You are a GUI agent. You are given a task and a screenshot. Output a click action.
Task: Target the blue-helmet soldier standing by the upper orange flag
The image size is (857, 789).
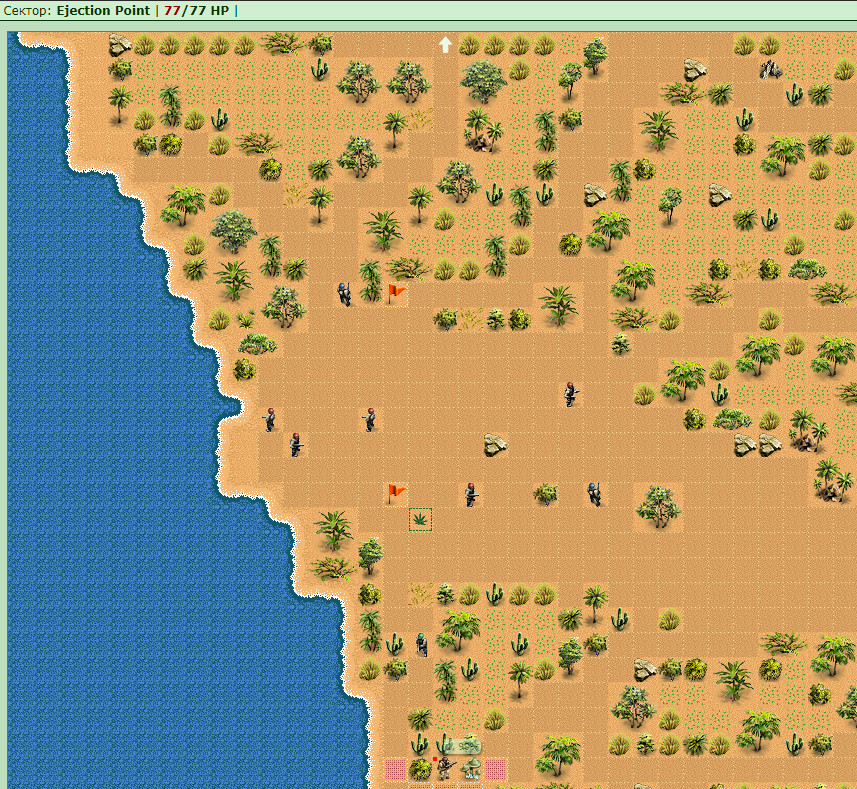click(x=344, y=294)
